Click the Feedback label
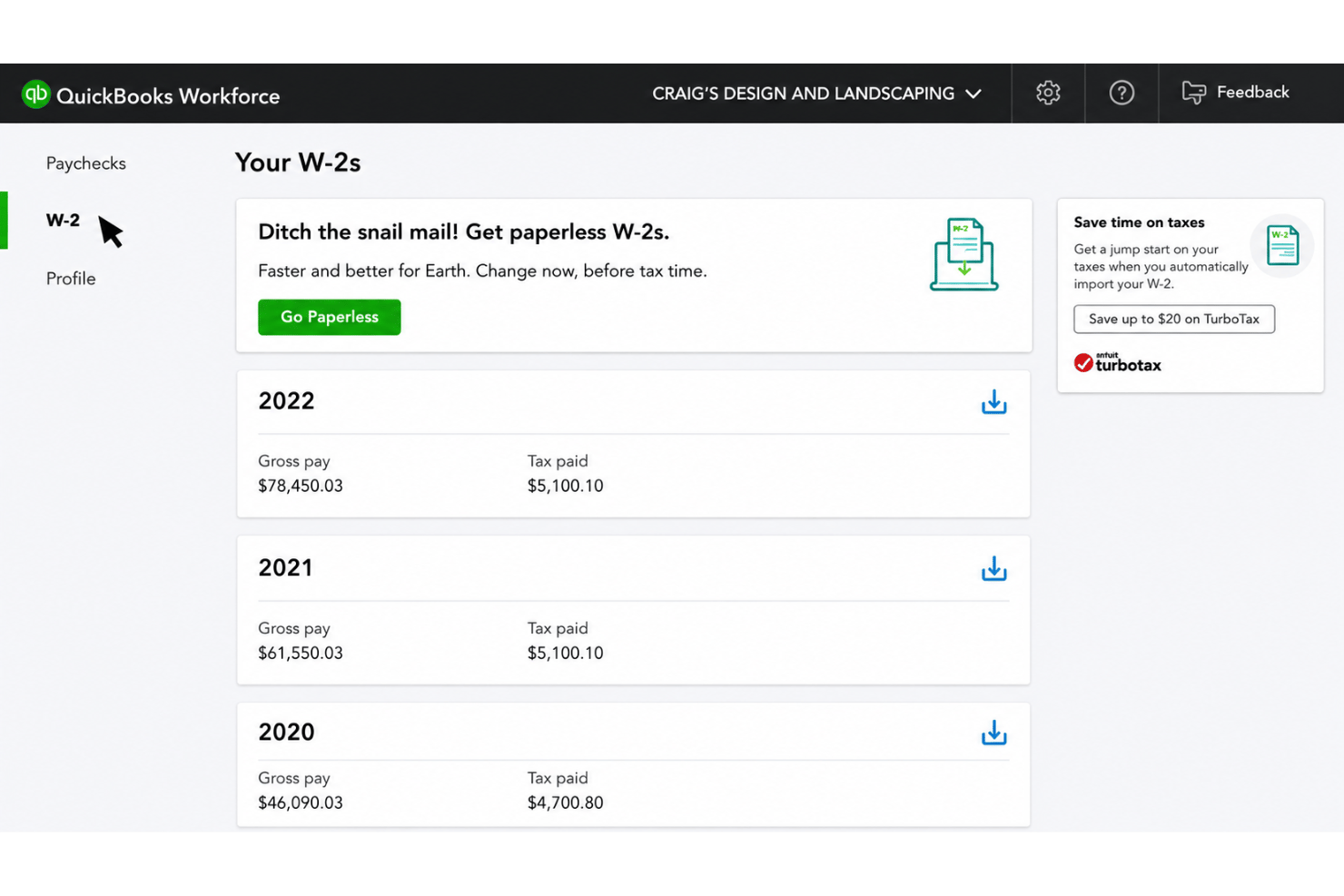 click(x=1252, y=93)
